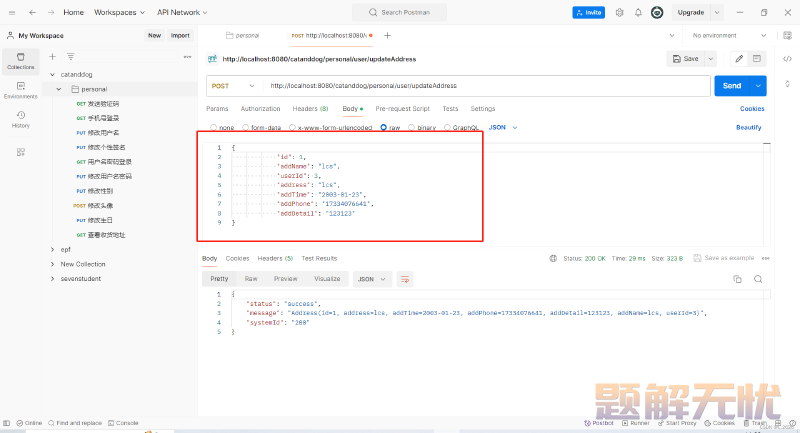
Task: Switch to the request Headers (8) tab
Action: (x=310, y=109)
